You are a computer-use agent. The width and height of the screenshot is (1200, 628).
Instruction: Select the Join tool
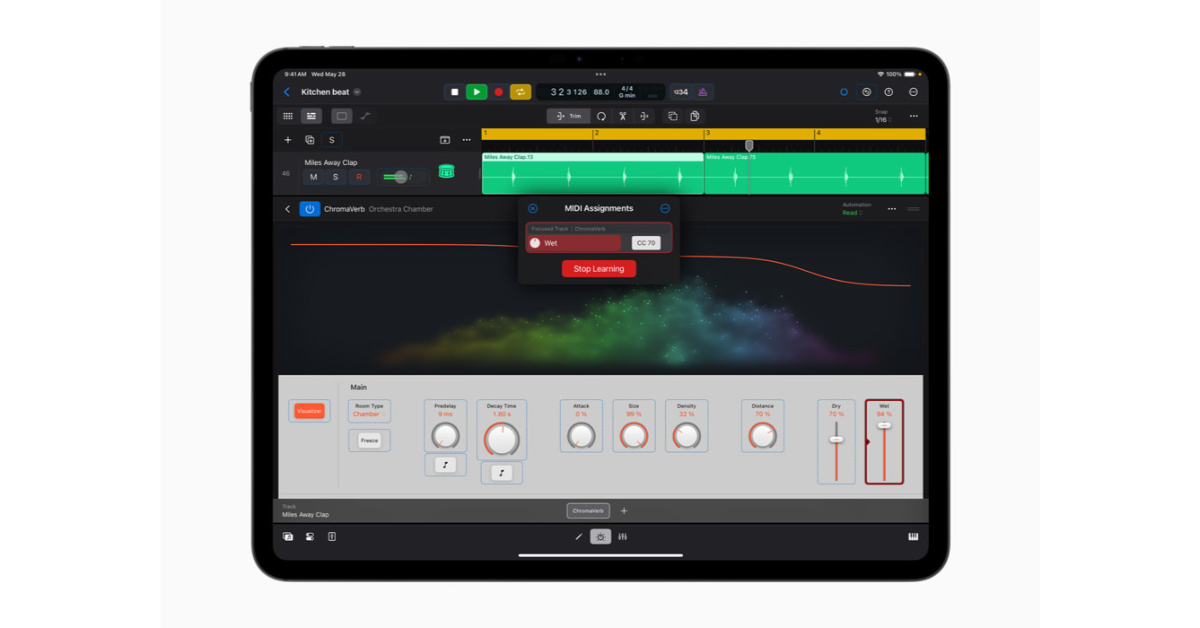tap(644, 116)
